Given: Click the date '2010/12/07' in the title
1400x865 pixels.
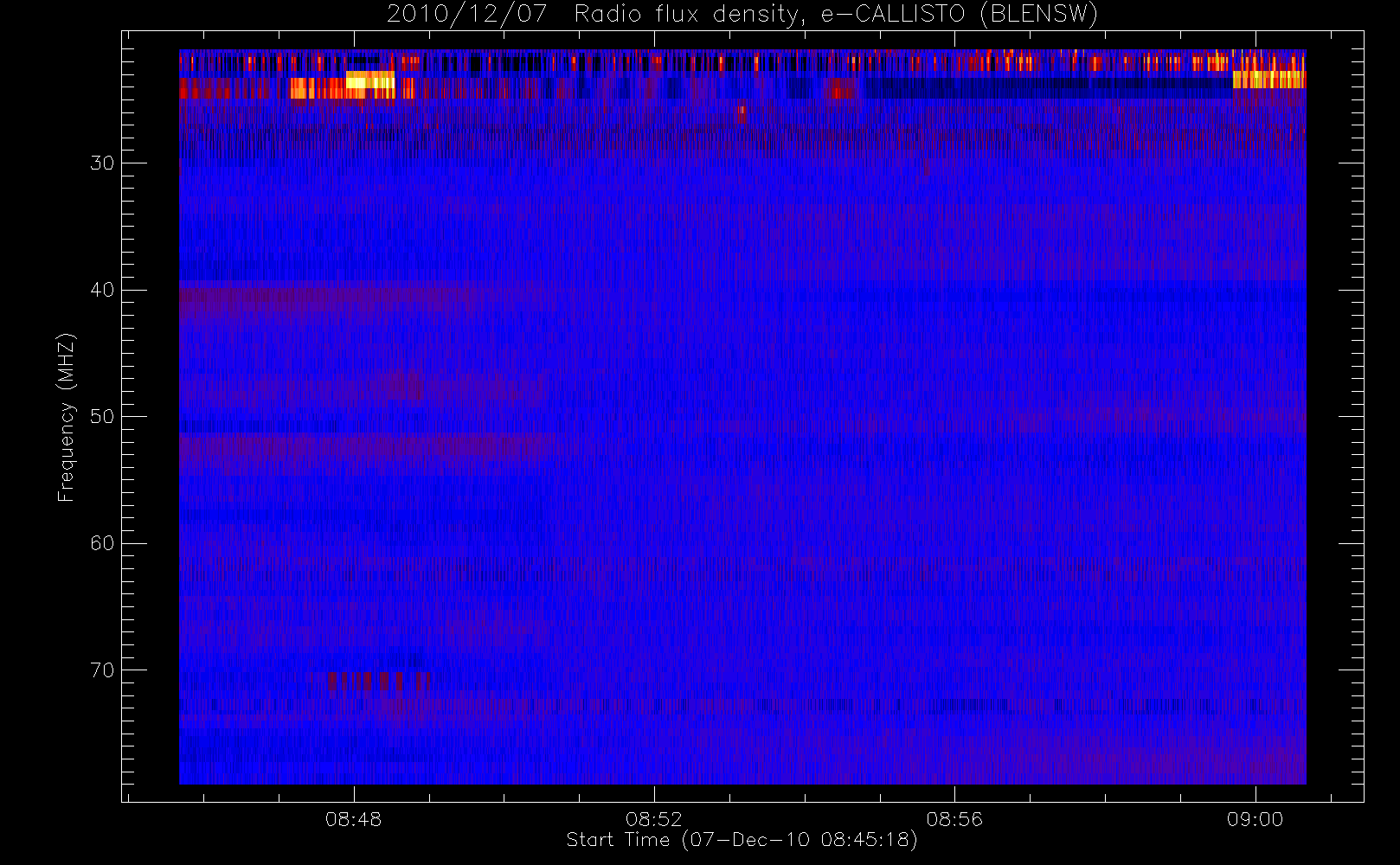Looking at the screenshot, I should point(466,14).
